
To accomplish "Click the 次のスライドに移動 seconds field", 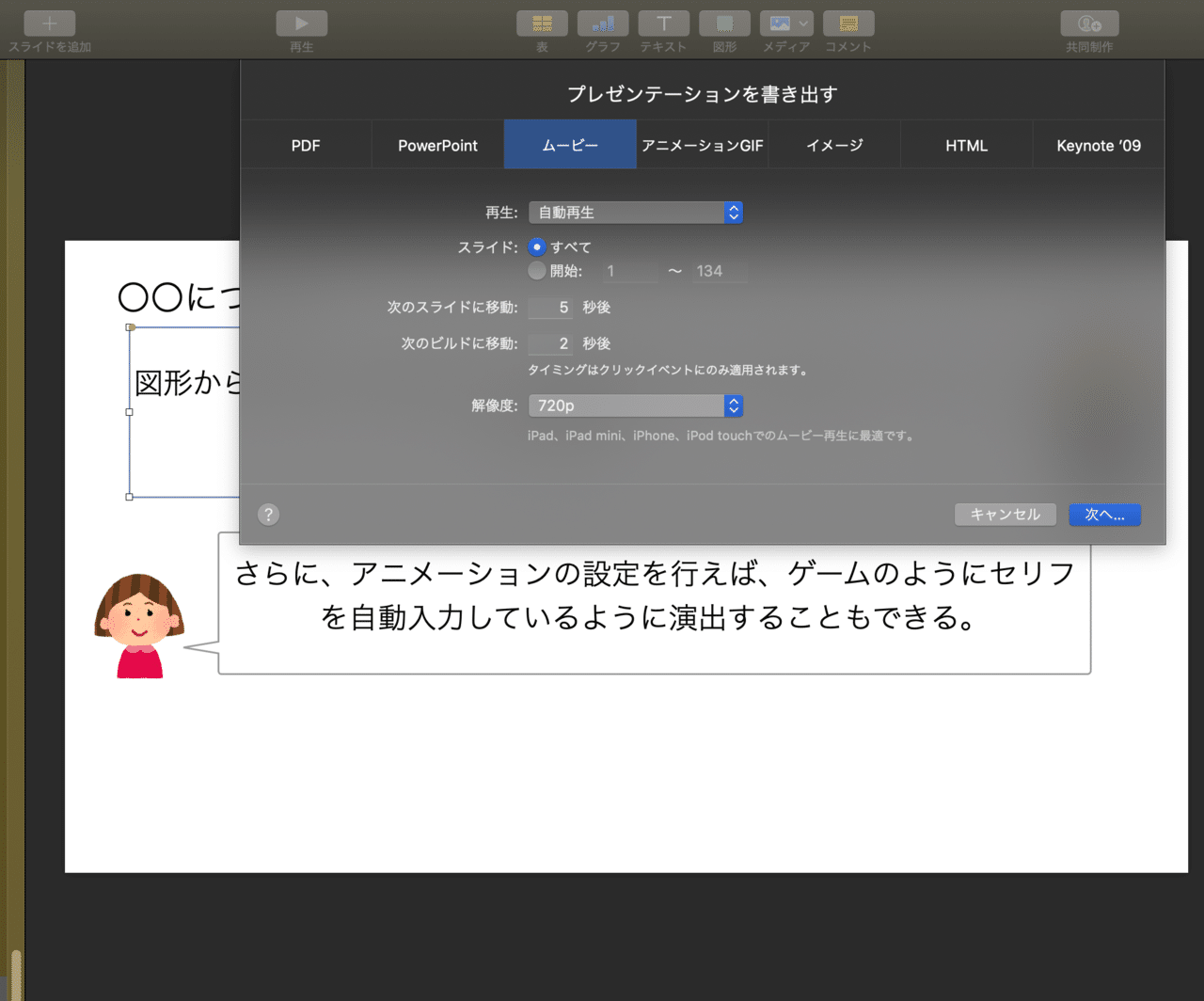I will click(x=550, y=308).
